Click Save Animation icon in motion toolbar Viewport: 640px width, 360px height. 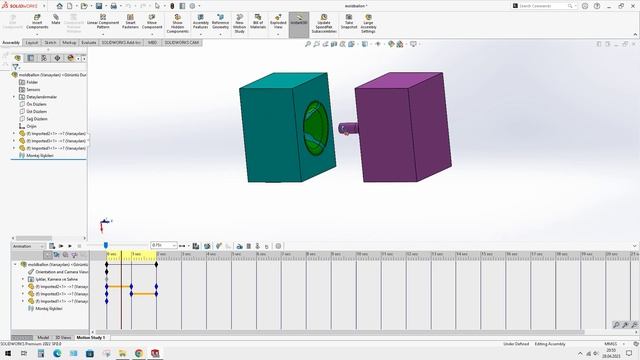coord(196,246)
